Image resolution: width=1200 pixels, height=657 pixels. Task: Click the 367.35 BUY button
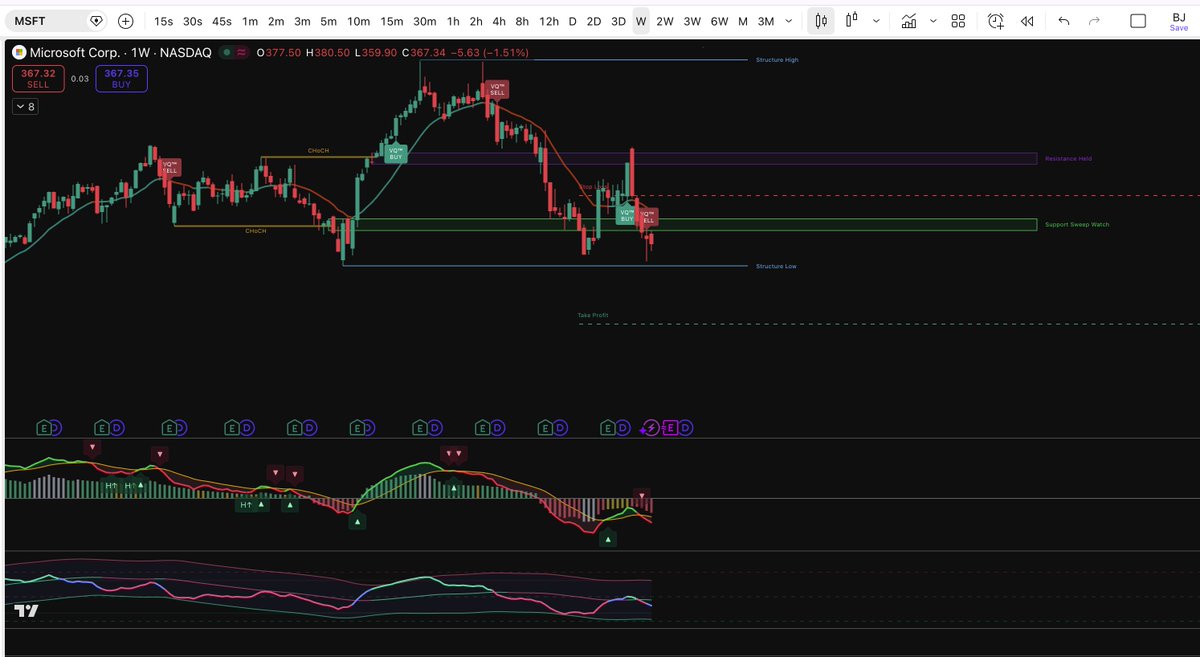point(121,78)
